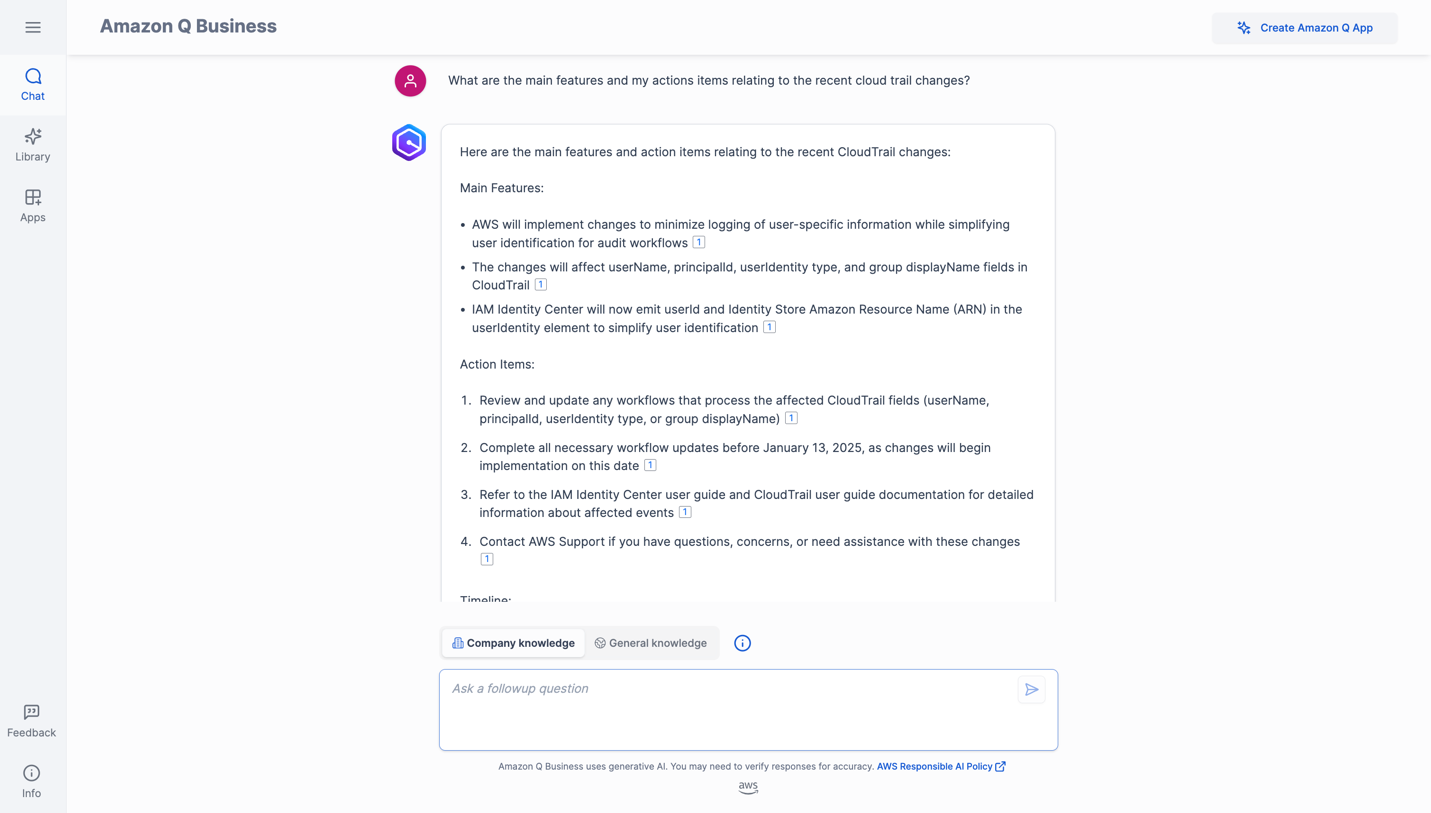The height and width of the screenshot is (813, 1431).
Task: Open the Info sidebar icon
Action: click(x=32, y=781)
